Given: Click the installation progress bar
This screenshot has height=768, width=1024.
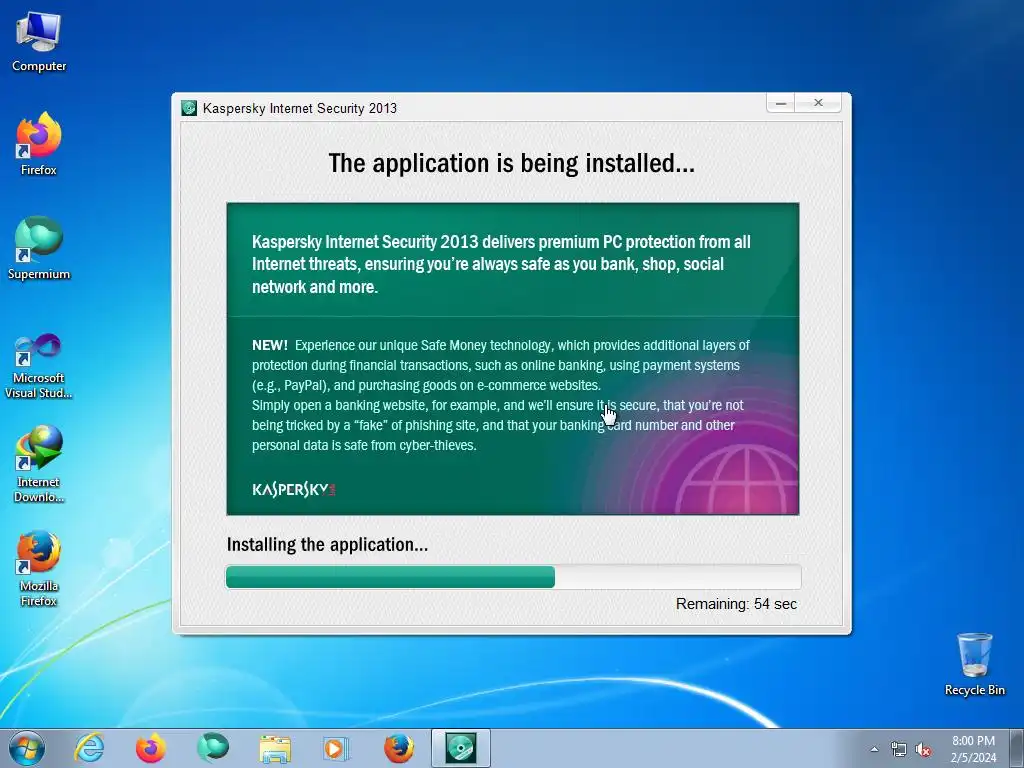Looking at the screenshot, I should point(513,577).
